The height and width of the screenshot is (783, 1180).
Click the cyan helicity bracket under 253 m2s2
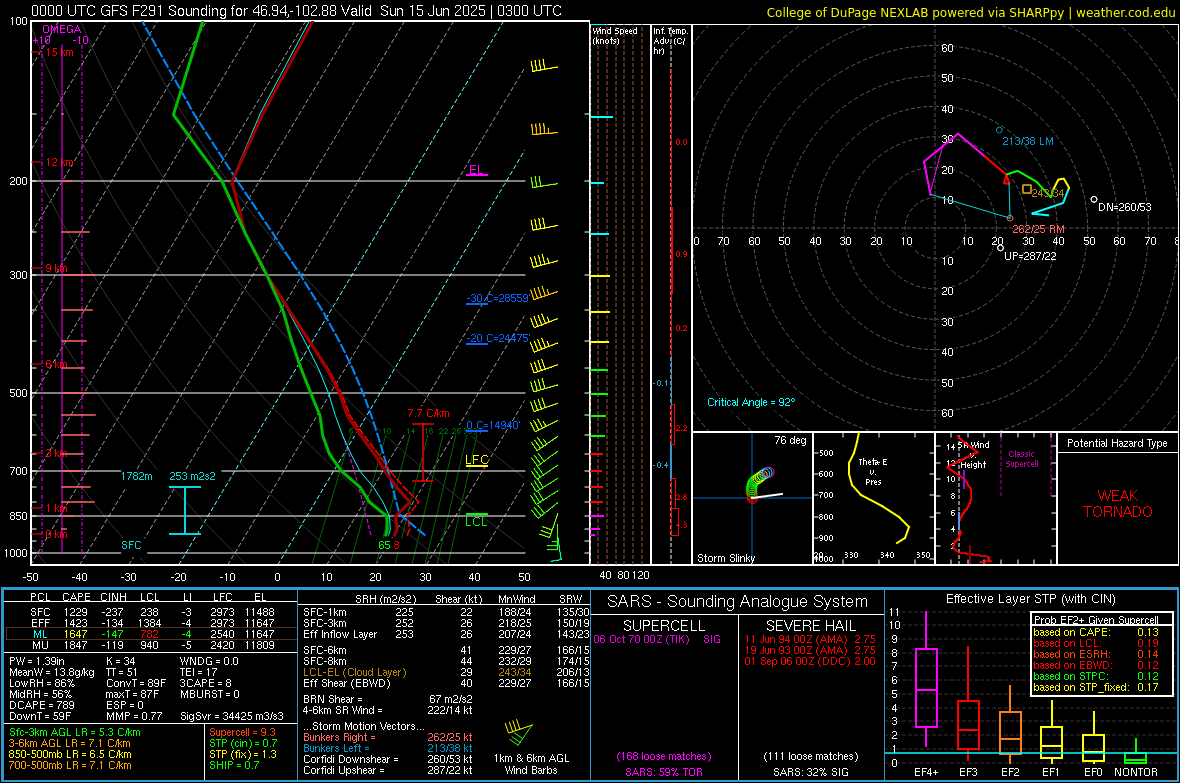(x=184, y=510)
